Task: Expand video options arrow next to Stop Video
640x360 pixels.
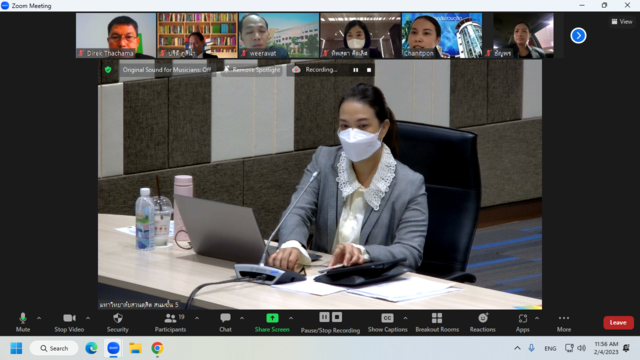Action: 88,318
